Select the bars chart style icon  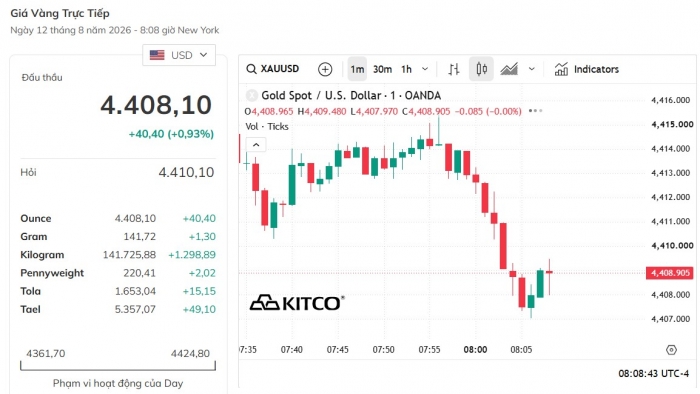(454, 69)
